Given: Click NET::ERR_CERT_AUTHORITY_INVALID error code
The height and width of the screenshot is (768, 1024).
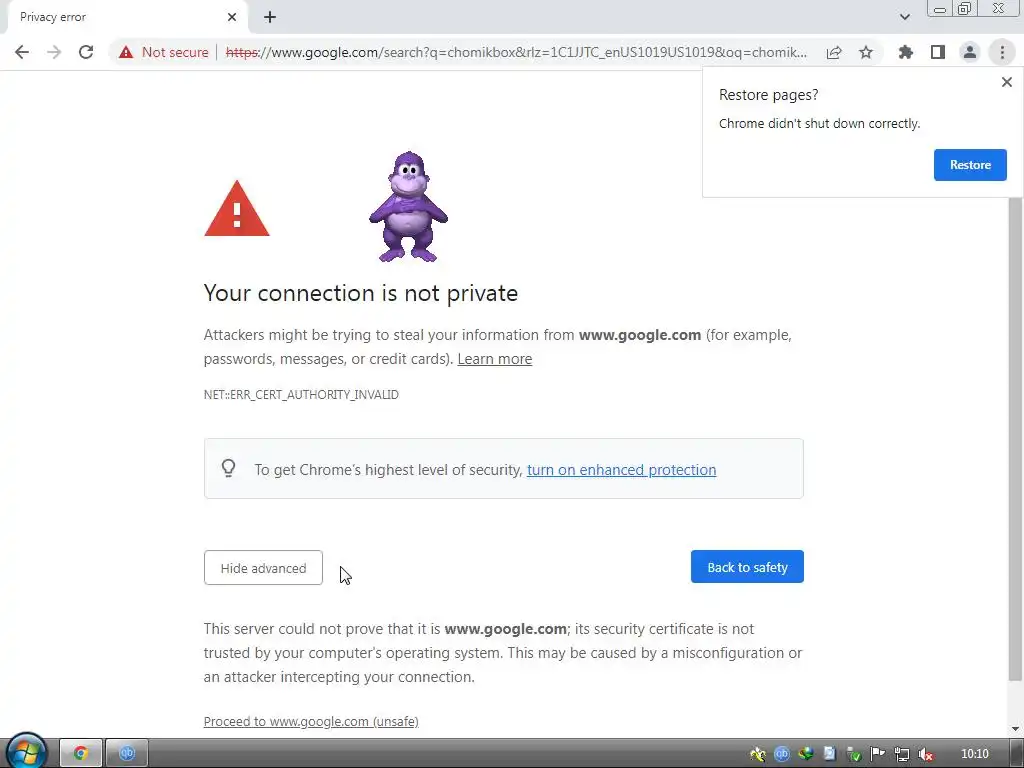Looking at the screenshot, I should [x=301, y=394].
